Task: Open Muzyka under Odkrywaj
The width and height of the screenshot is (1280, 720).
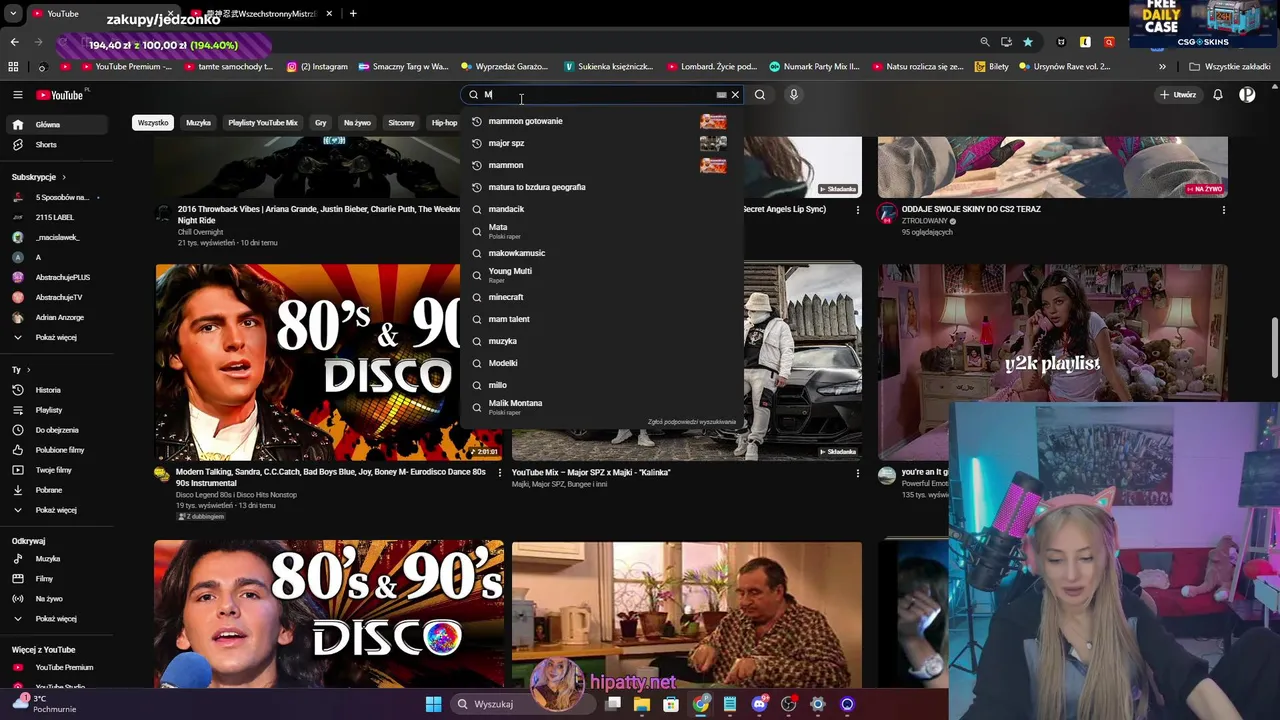Action: click(57, 559)
